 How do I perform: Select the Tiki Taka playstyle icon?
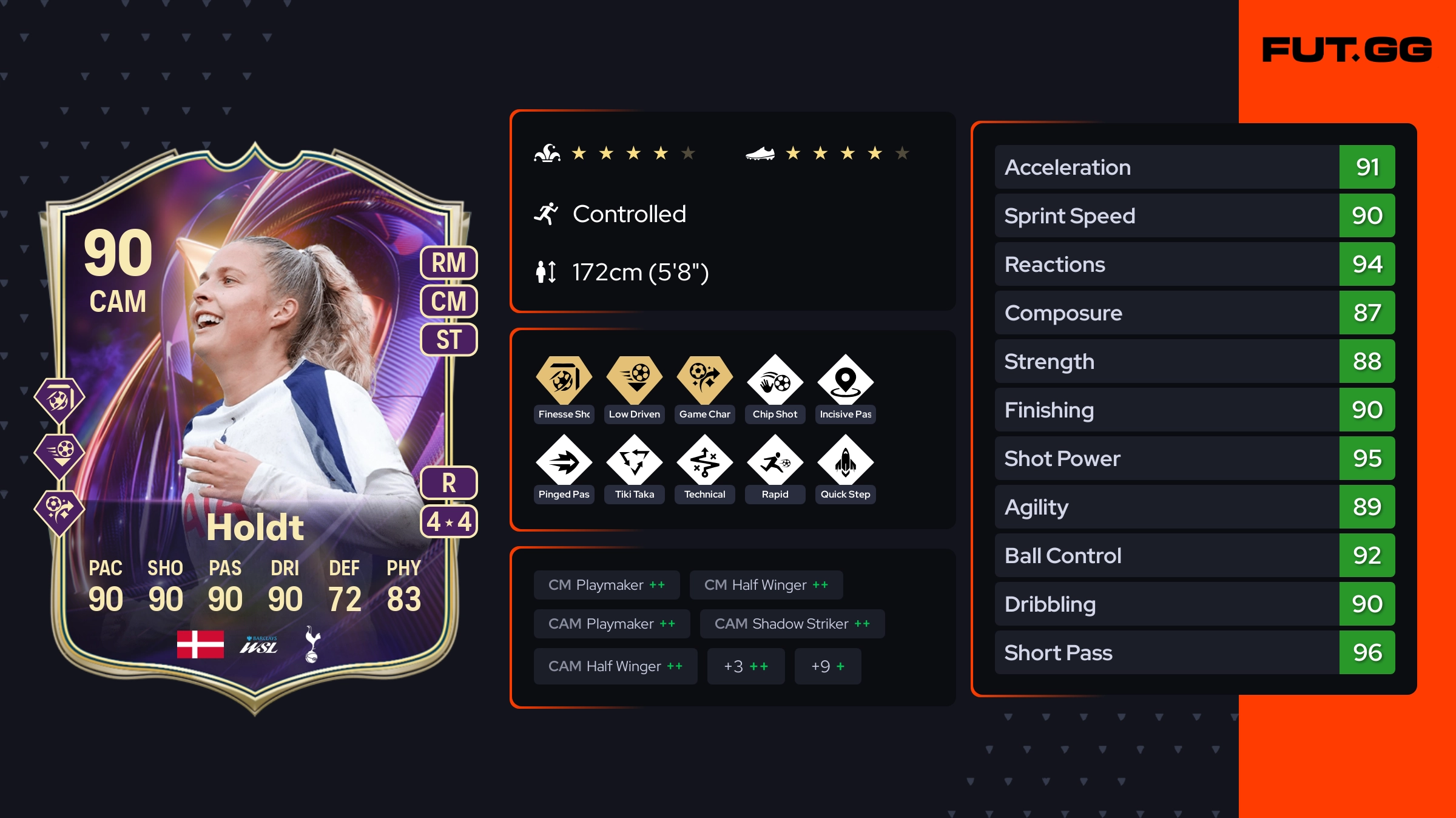[x=634, y=462]
